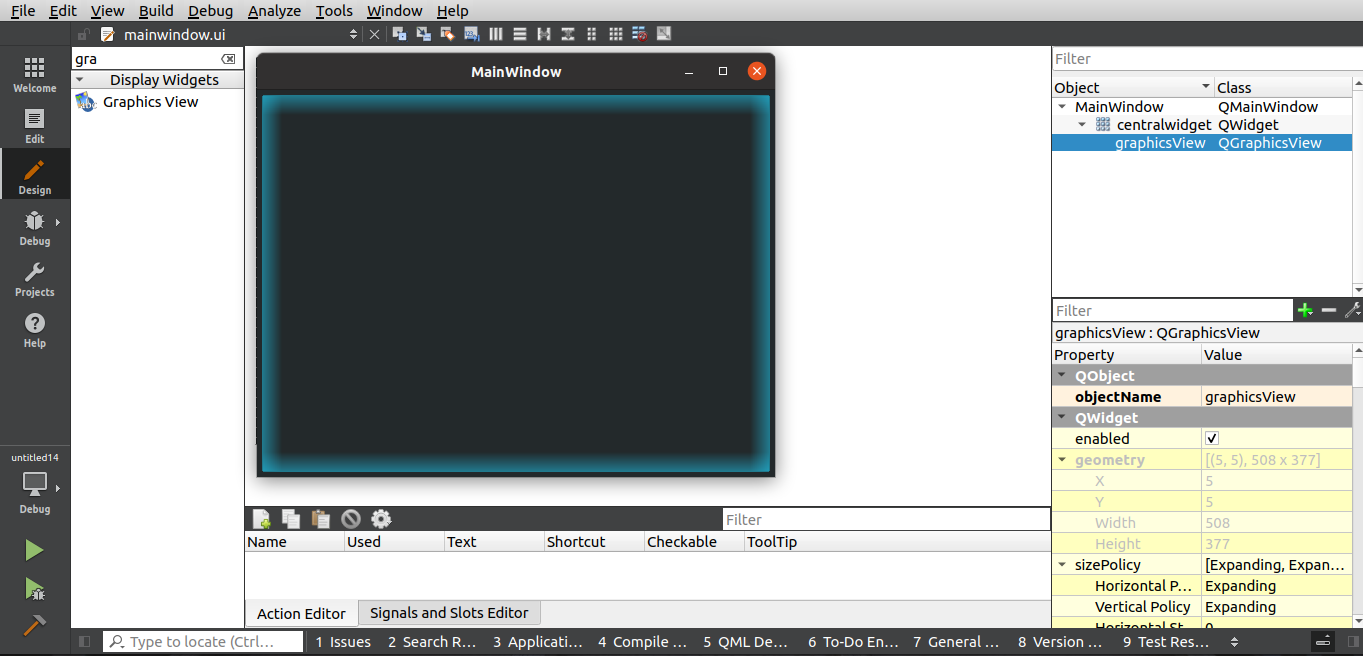Click Delete action icon in Action Editor
The image size is (1363, 656).
coord(350,519)
